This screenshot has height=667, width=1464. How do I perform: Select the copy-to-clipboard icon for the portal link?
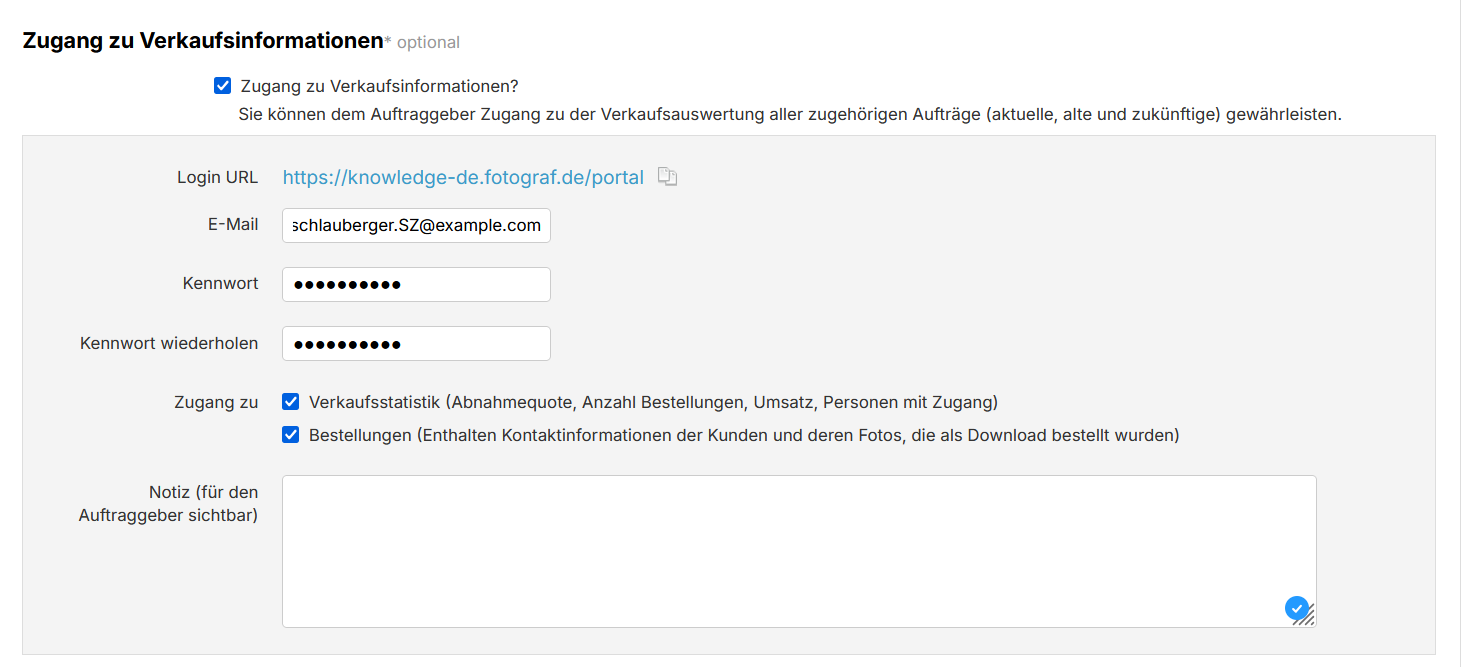click(x=667, y=176)
